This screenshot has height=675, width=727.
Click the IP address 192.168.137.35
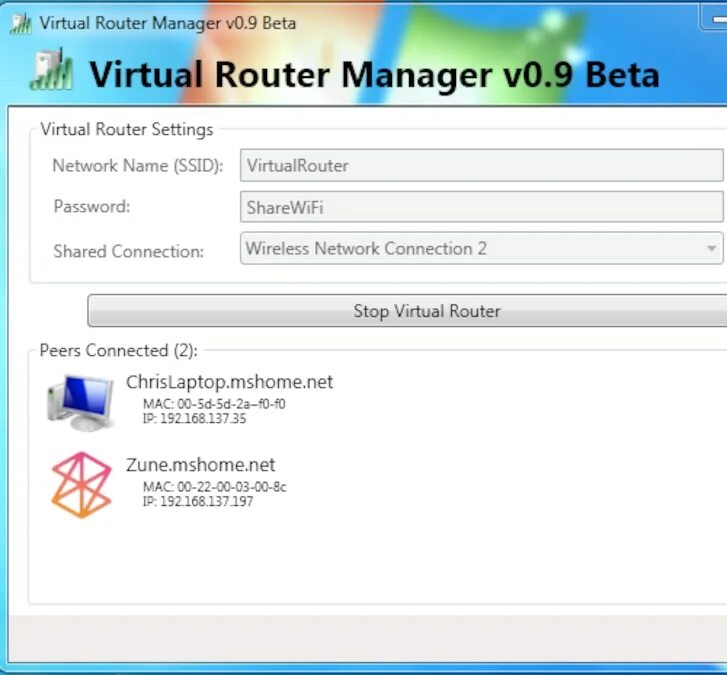click(x=194, y=418)
